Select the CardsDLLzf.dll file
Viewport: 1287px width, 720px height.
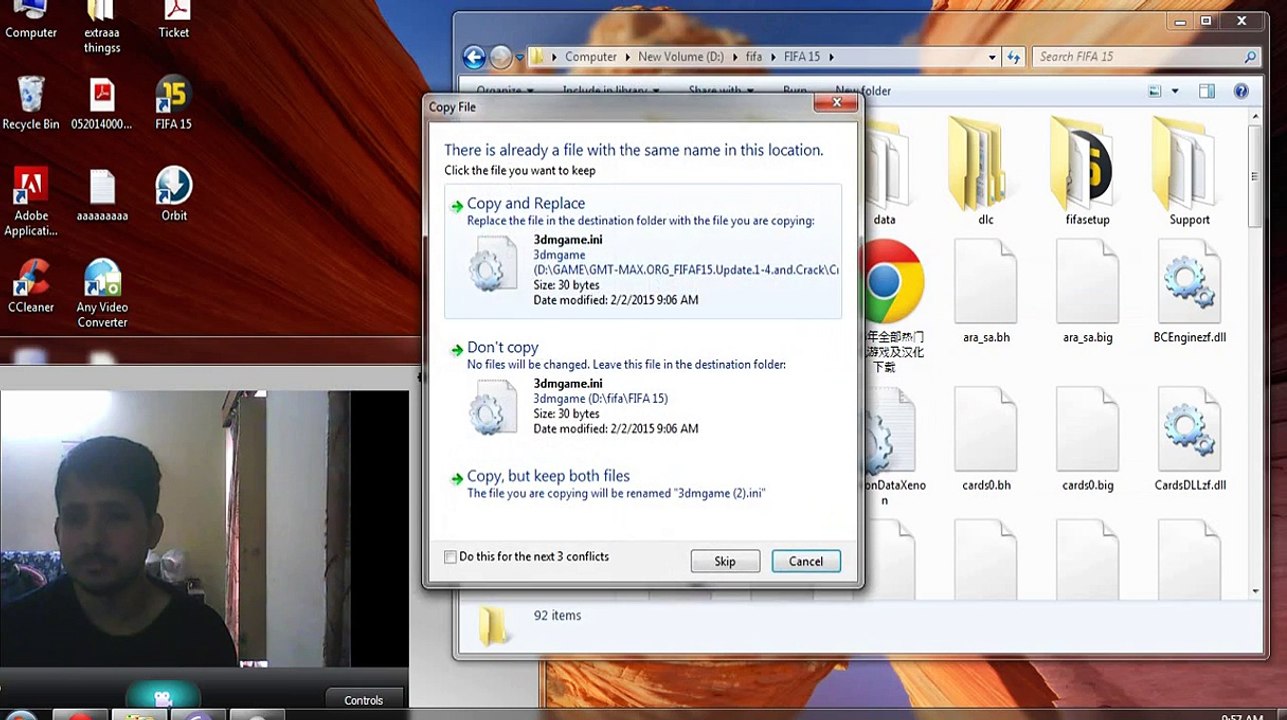pos(1189,440)
